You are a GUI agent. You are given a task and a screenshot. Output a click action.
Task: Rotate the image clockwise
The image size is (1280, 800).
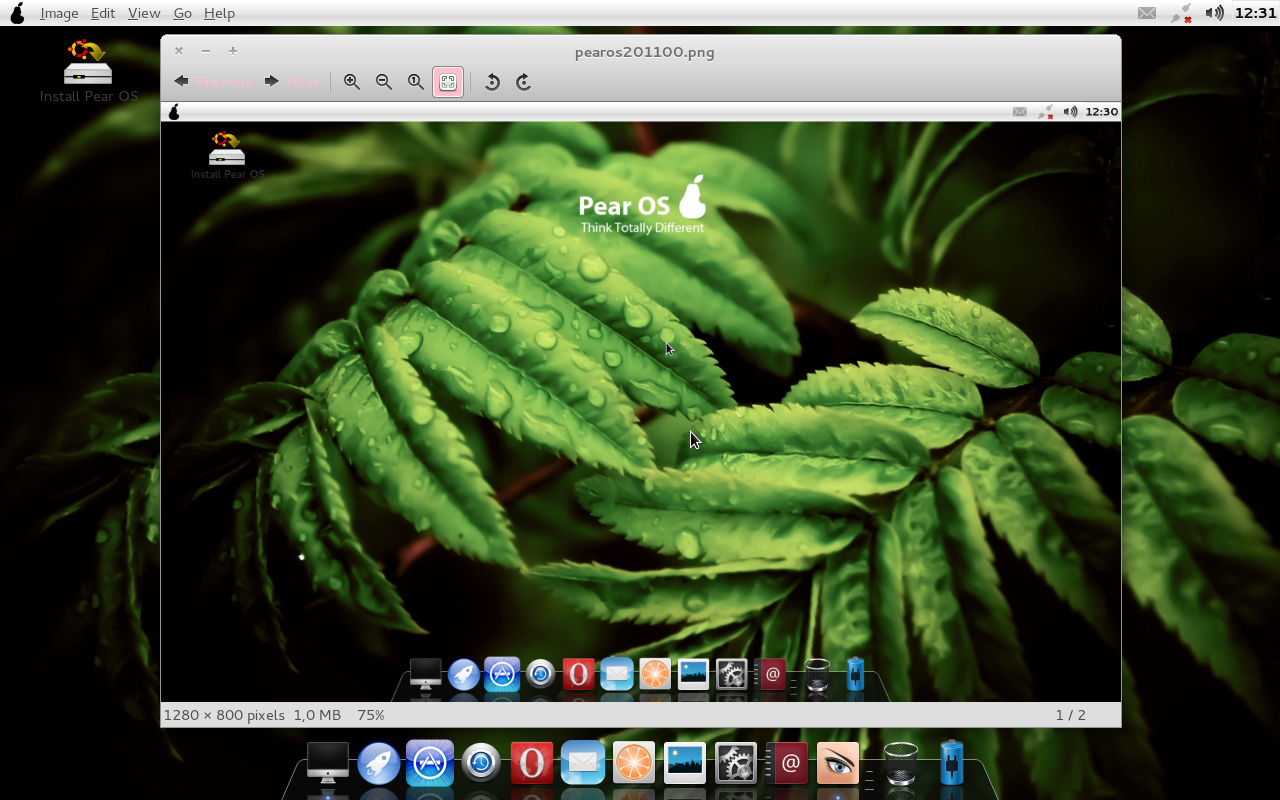(x=523, y=82)
